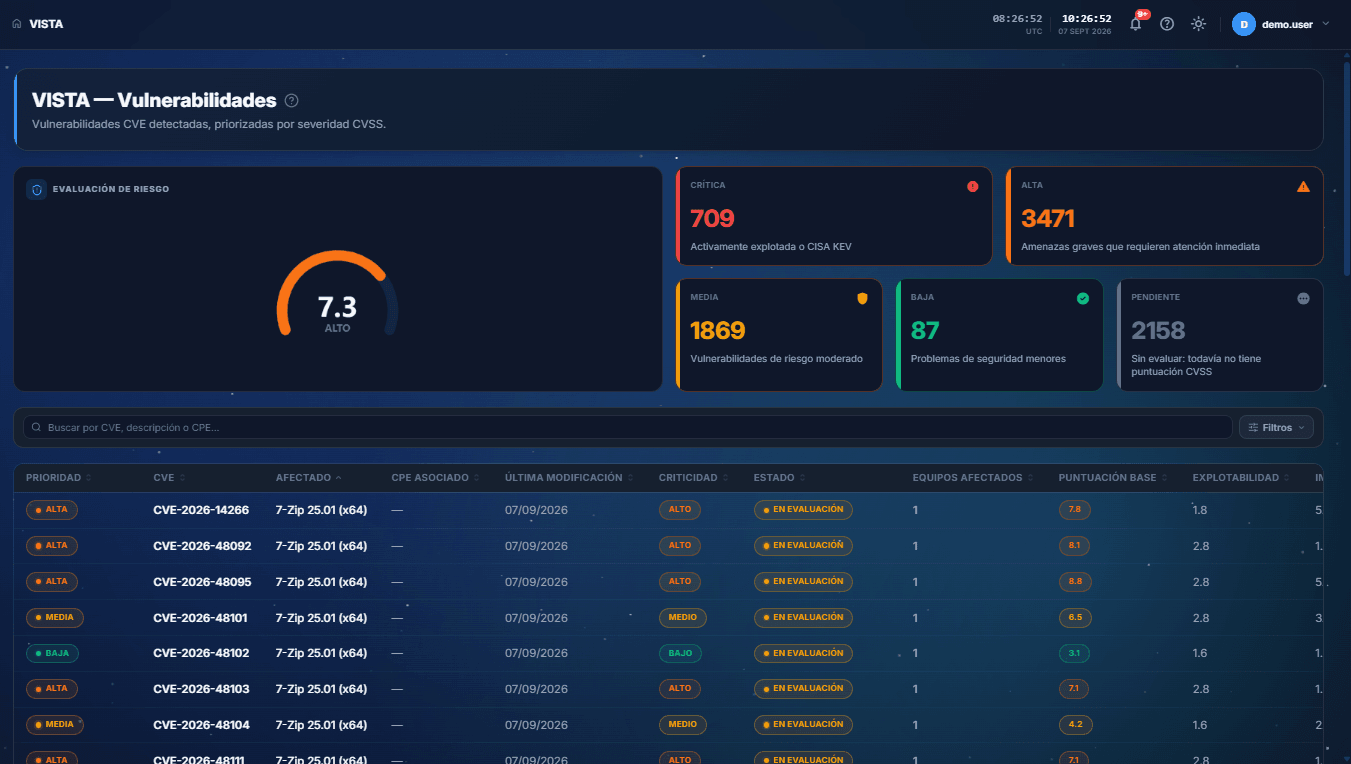Sort by CPE Asociado column

[x=435, y=478]
